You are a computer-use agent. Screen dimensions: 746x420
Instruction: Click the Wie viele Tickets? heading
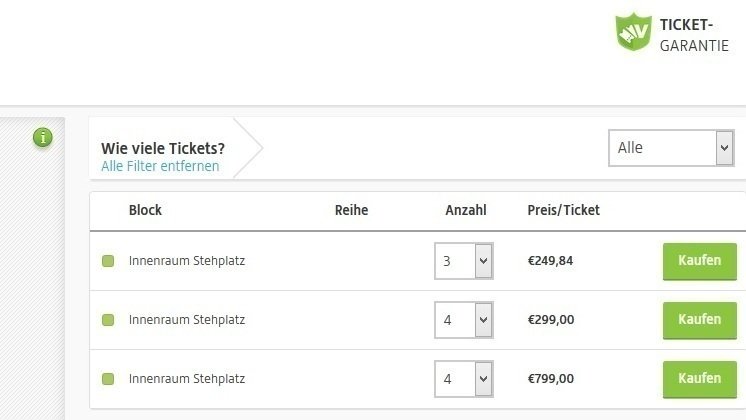coord(163,148)
